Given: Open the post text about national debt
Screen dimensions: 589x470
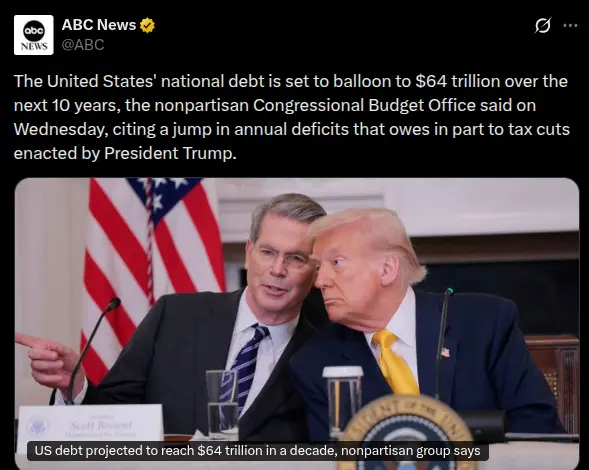Looking at the screenshot, I should (x=291, y=117).
